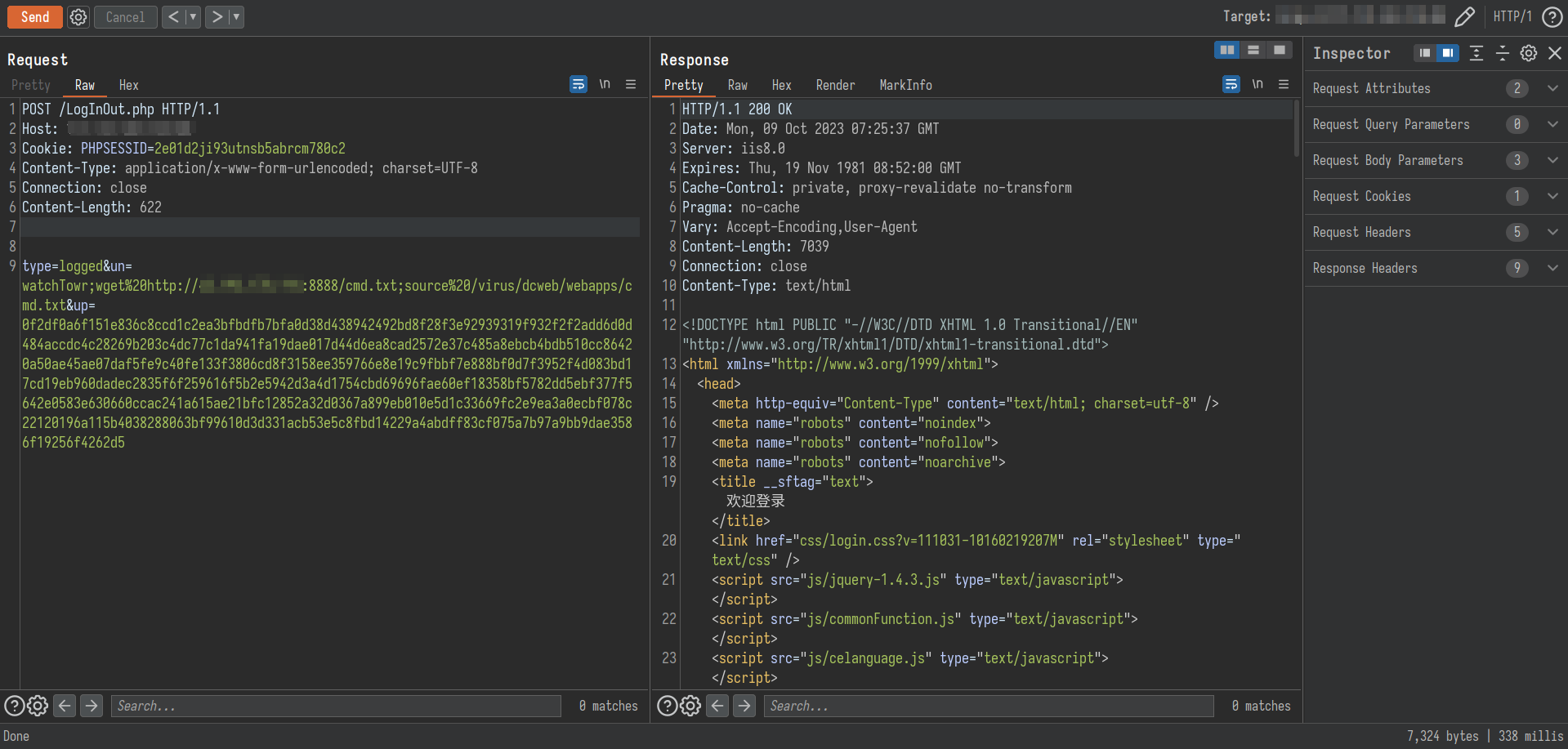Open Response search settings gear
Screen dimensions: 1568x749
[690, 706]
